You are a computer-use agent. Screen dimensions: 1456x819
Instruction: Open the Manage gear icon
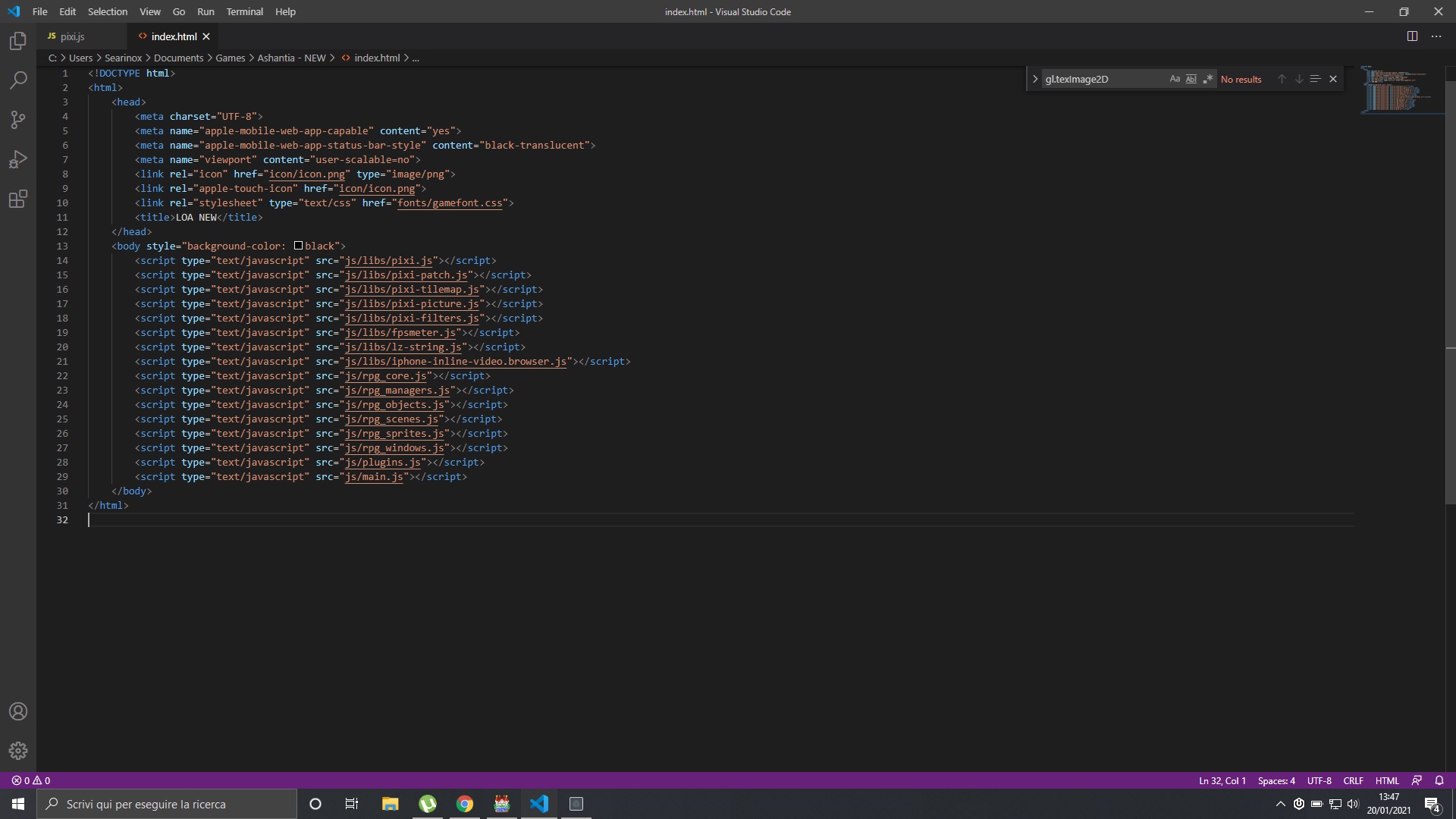tap(17, 751)
